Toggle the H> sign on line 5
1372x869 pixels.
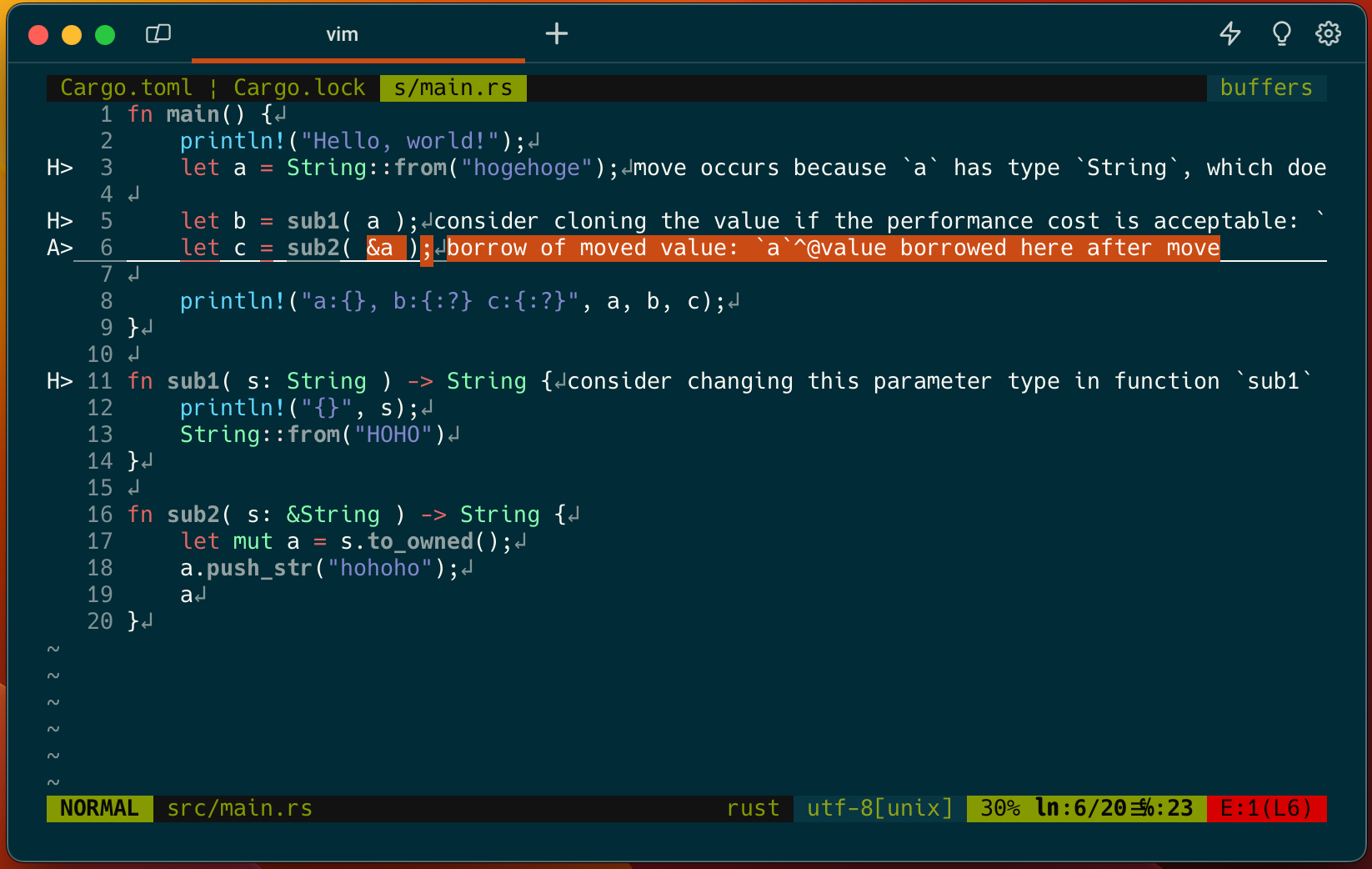pyautogui.click(x=59, y=220)
